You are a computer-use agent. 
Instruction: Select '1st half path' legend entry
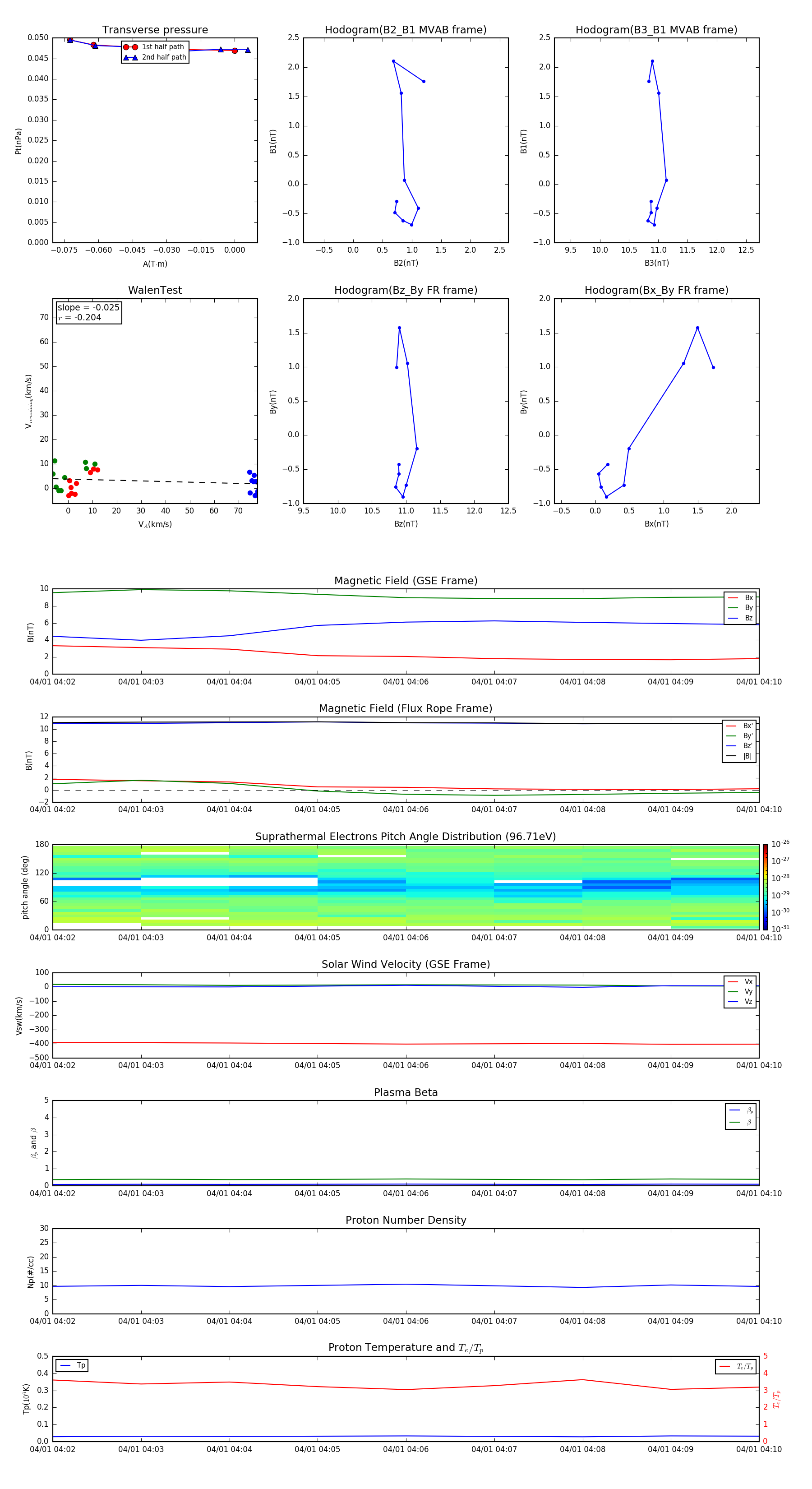154,47
